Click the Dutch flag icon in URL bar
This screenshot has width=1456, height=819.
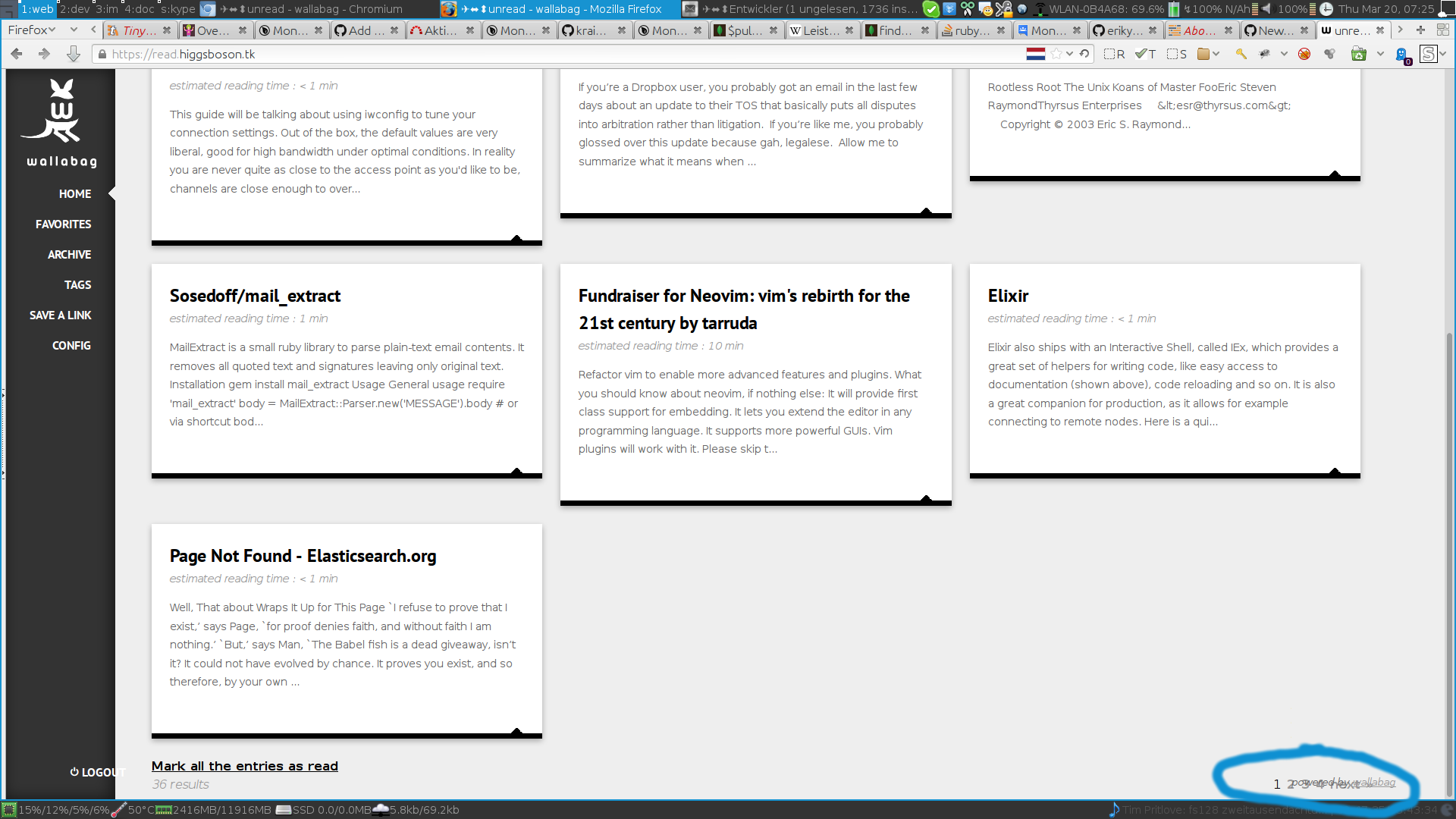coord(1036,54)
